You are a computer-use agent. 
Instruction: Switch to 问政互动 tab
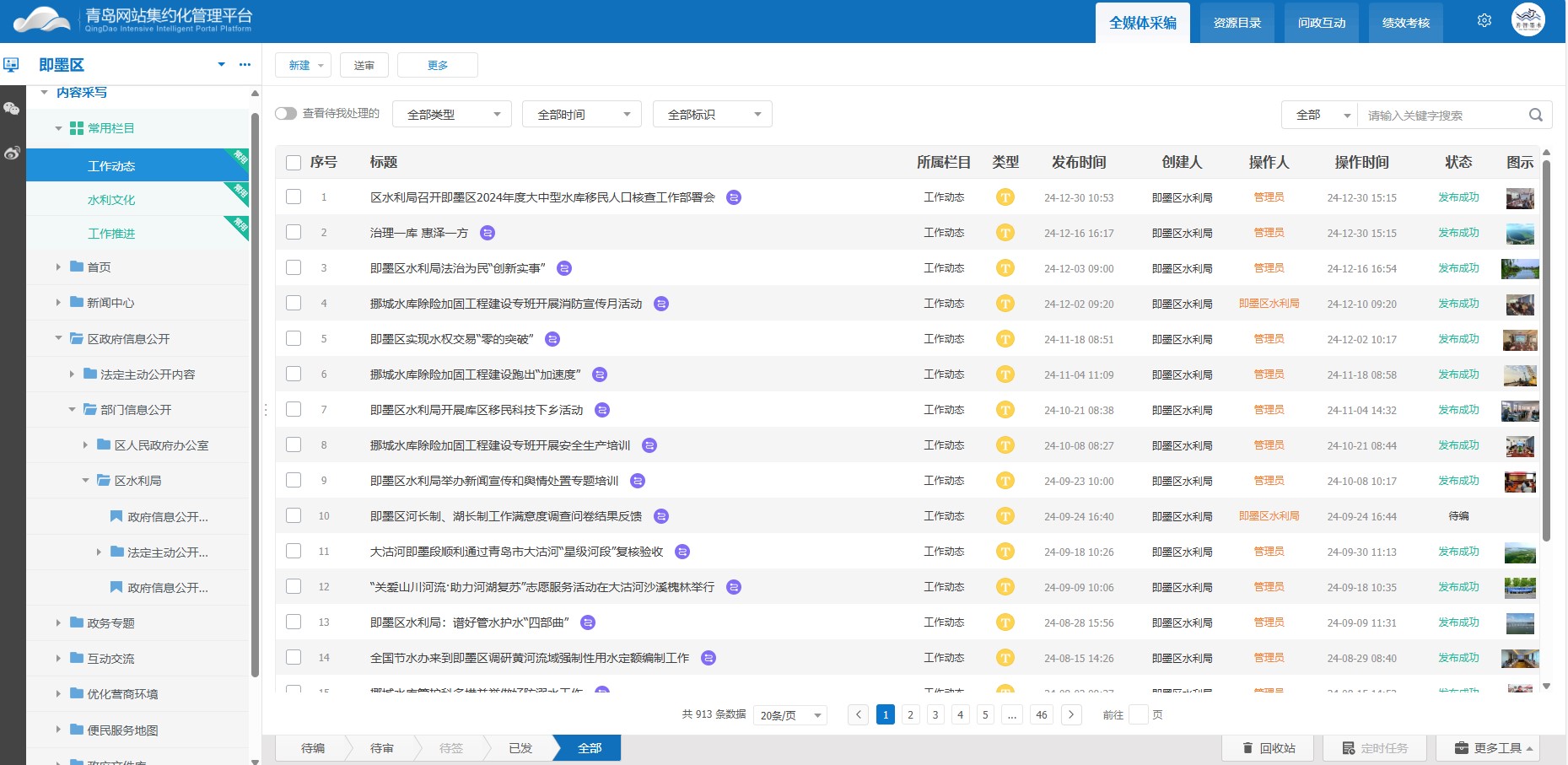tap(1322, 23)
